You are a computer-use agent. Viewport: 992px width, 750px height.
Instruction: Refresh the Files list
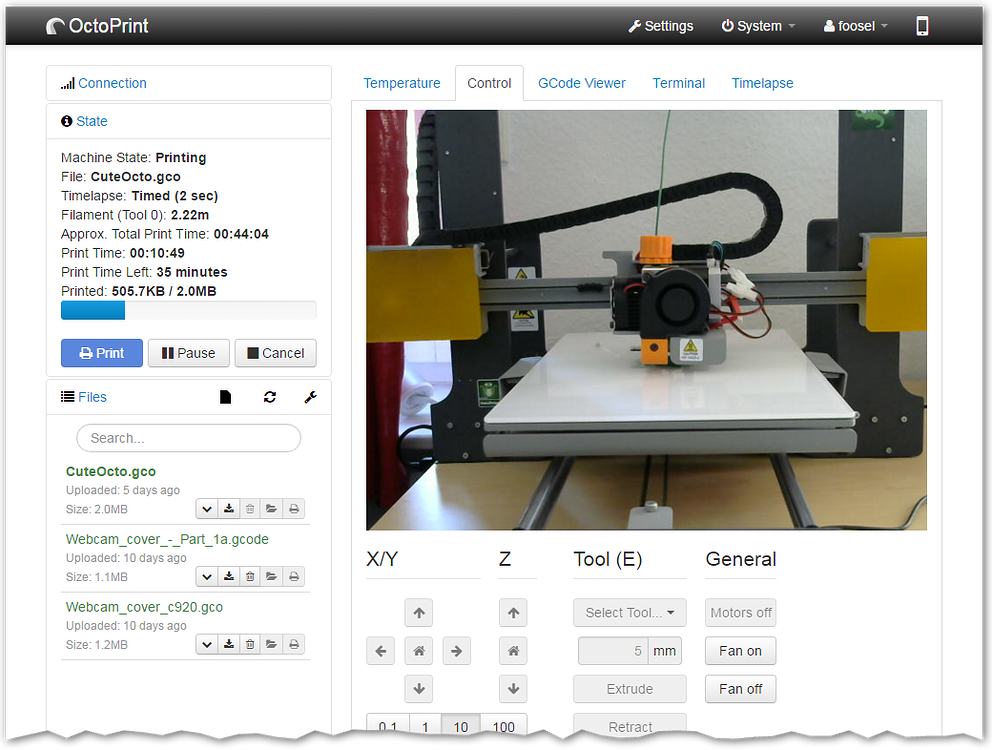point(269,397)
